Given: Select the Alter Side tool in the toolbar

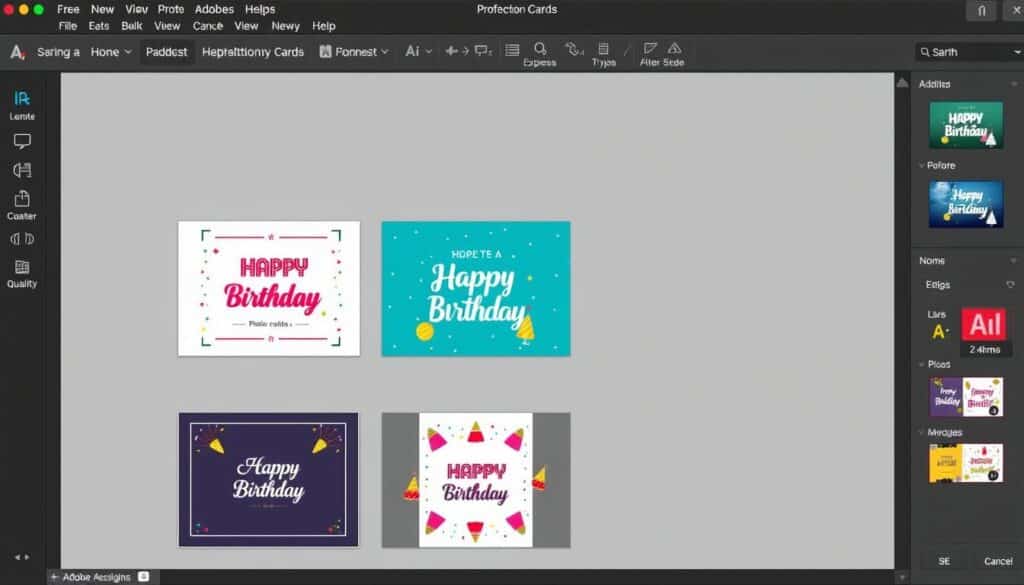Looking at the screenshot, I should pos(661,51).
